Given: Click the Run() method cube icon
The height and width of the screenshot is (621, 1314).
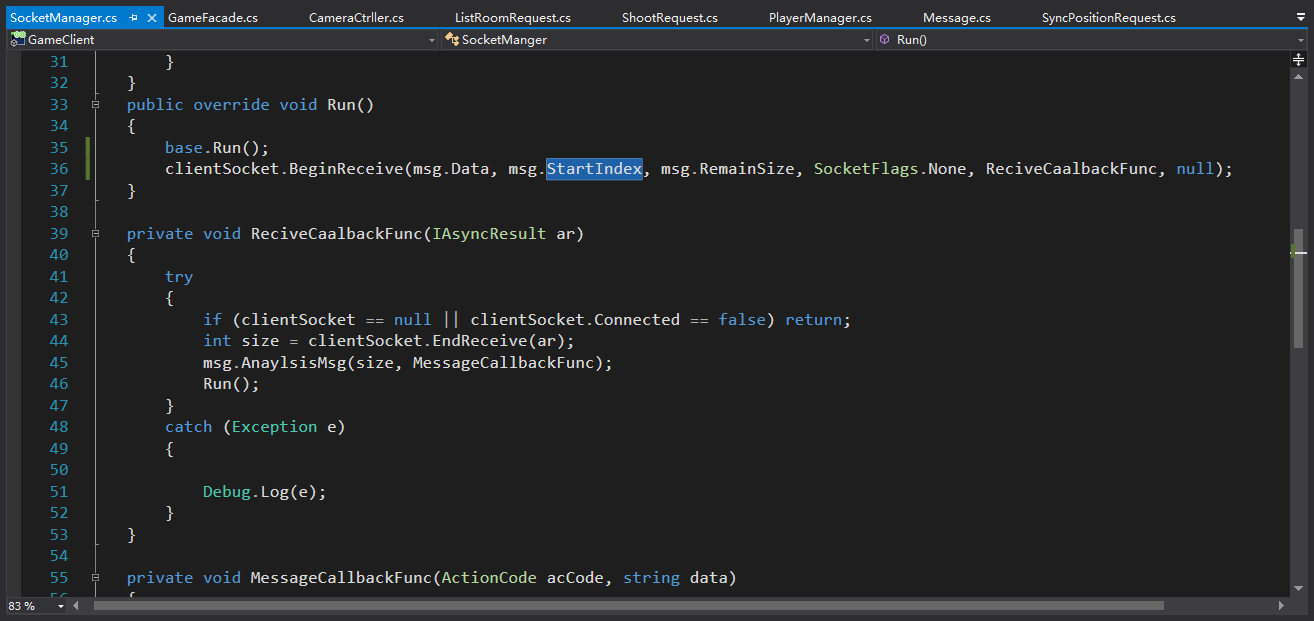Looking at the screenshot, I should click(x=885, y=40).
